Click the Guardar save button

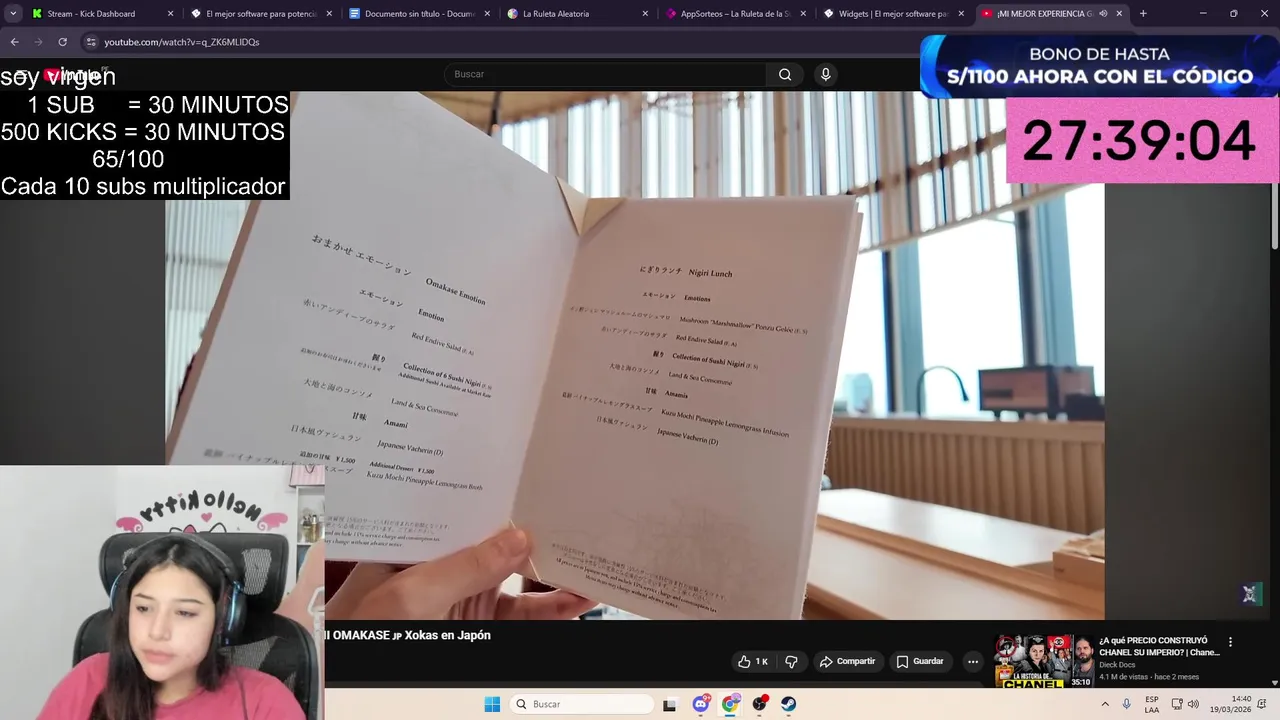(x=920, y=661)
